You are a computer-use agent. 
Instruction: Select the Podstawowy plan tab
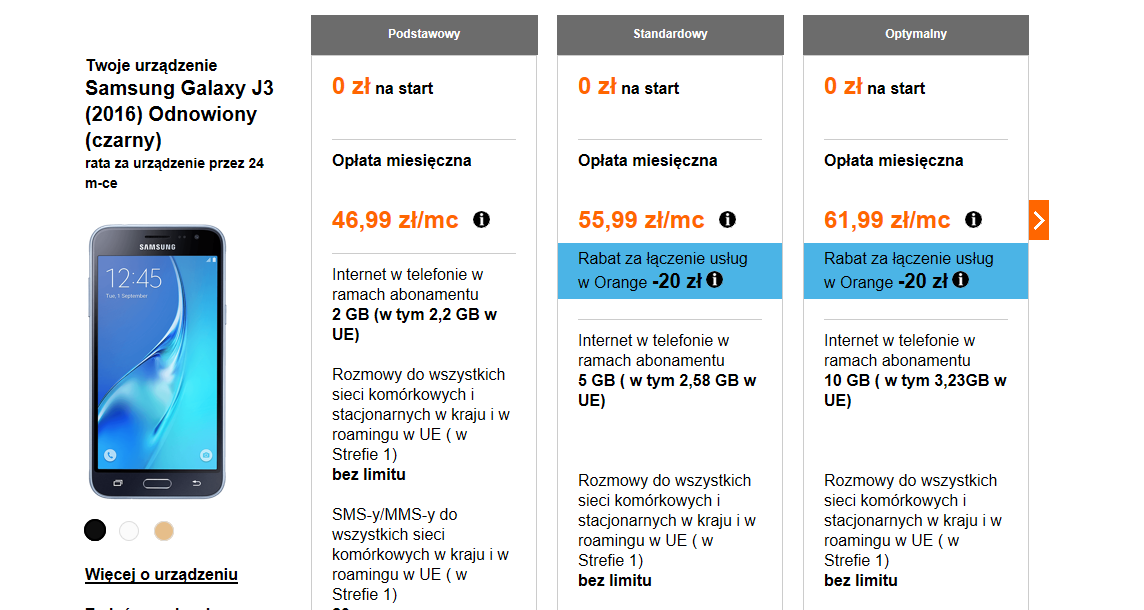click(424, 33)
